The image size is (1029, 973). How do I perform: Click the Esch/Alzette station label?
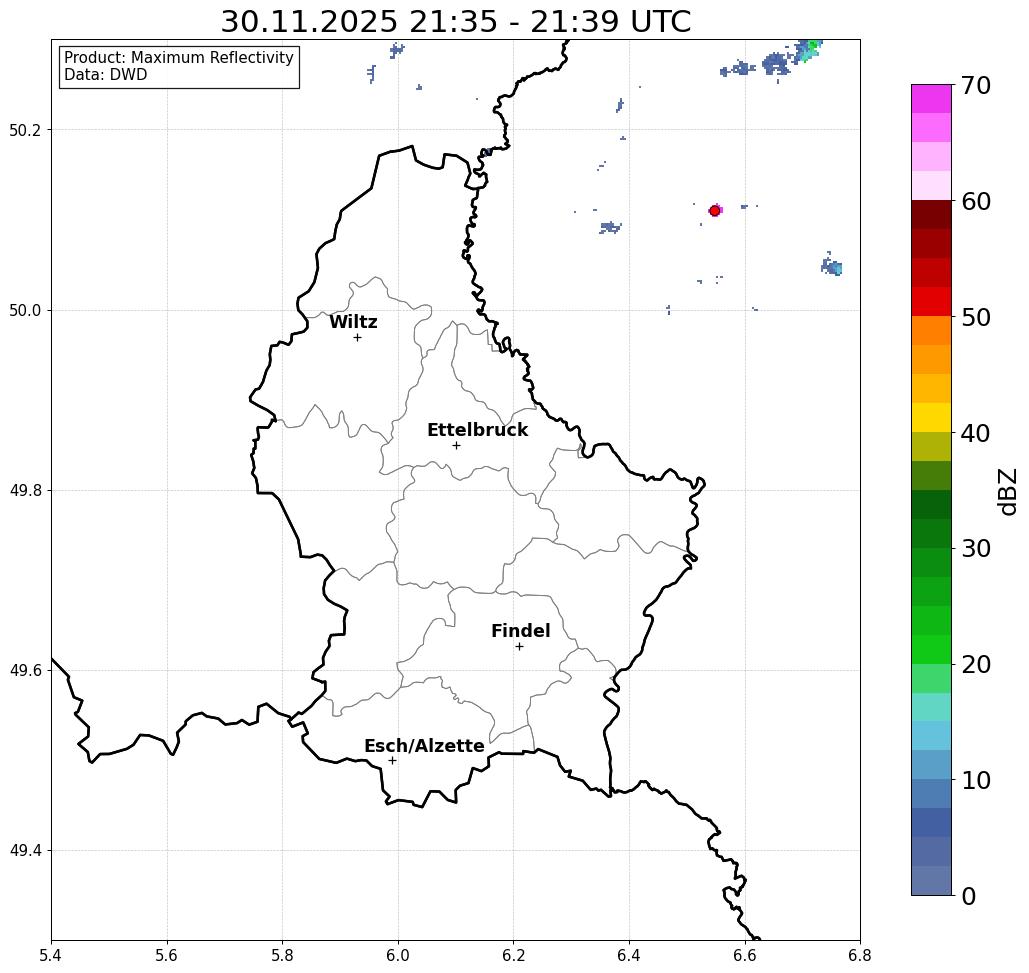pos(424,746)
